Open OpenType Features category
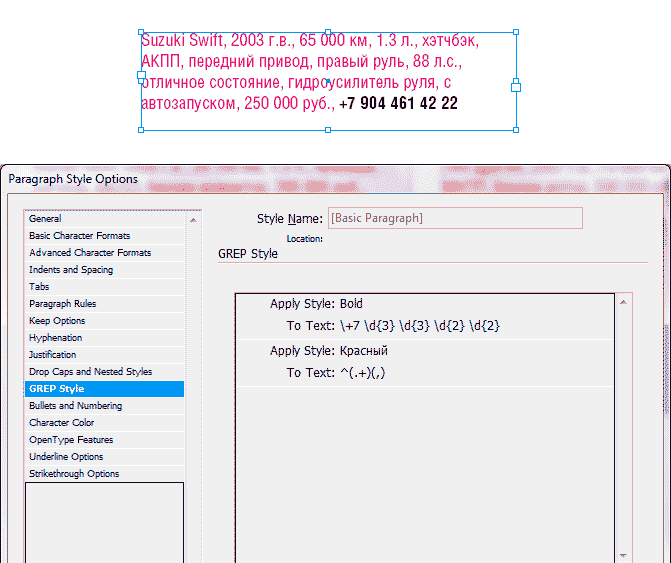Screen dimensions: 671x563 104,440
